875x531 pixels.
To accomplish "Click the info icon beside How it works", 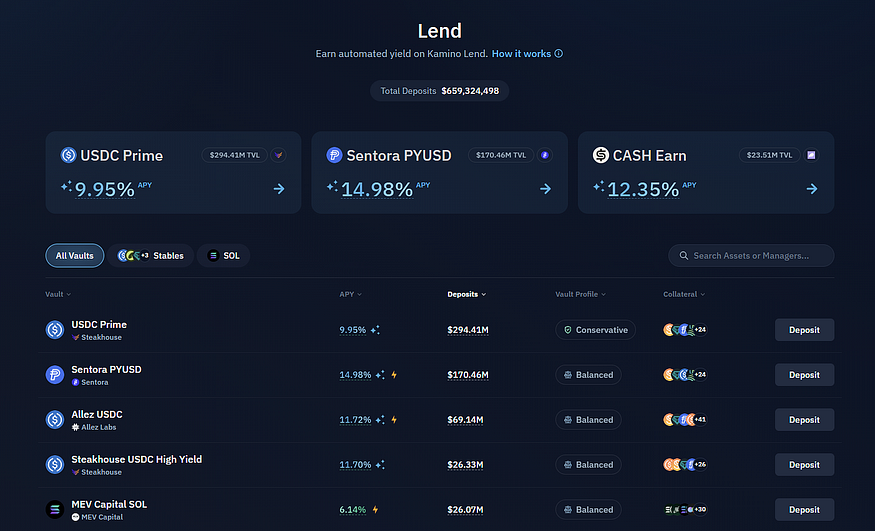I will (559, 54).
